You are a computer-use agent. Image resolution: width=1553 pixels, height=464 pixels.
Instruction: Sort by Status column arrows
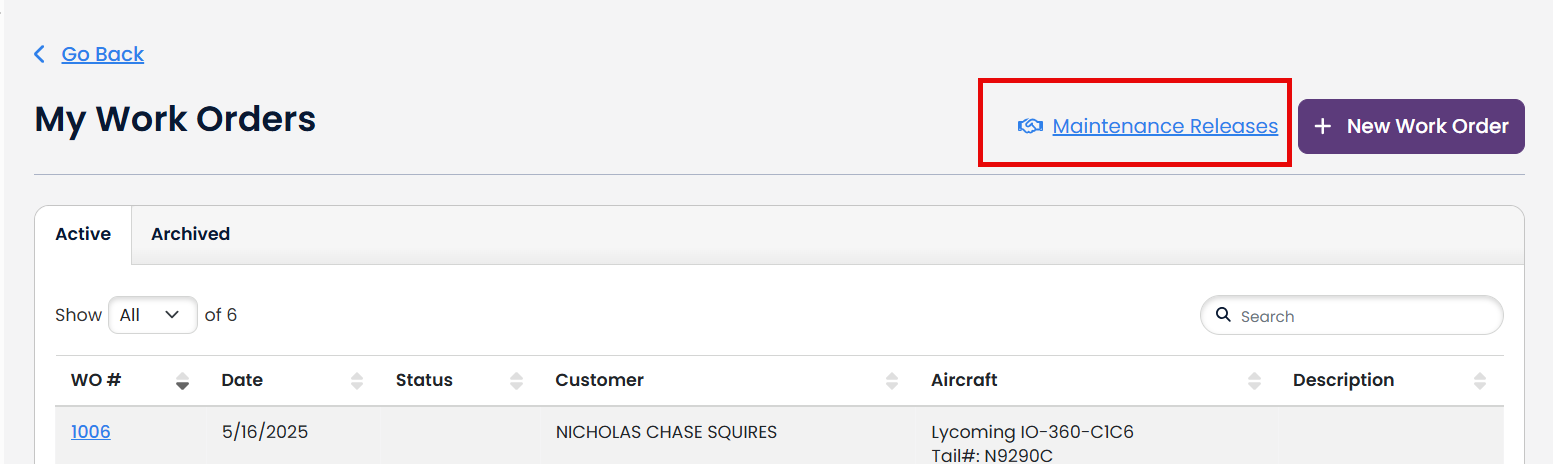(517, 380)
